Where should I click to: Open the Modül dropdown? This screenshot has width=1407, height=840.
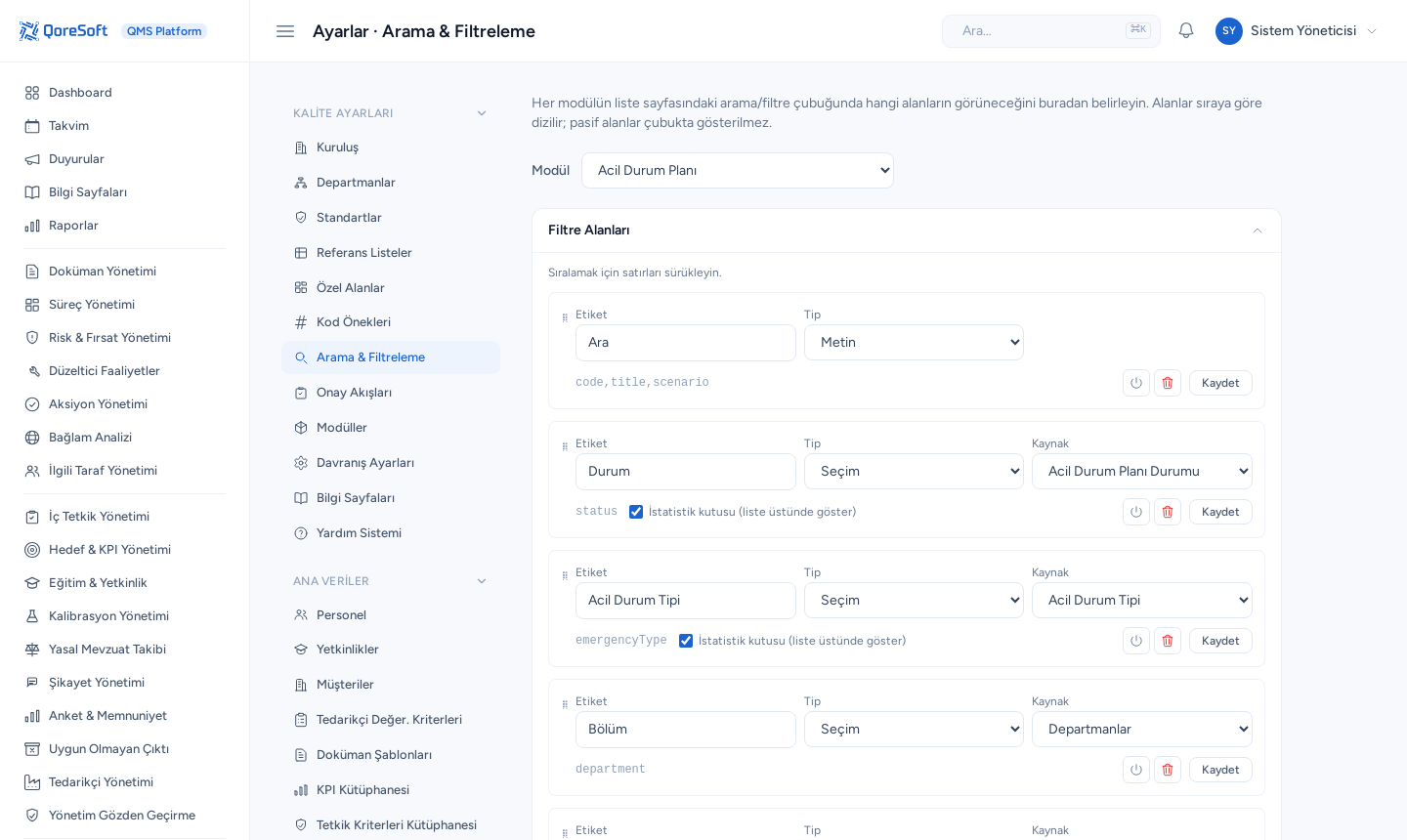[x=738, y=170]
